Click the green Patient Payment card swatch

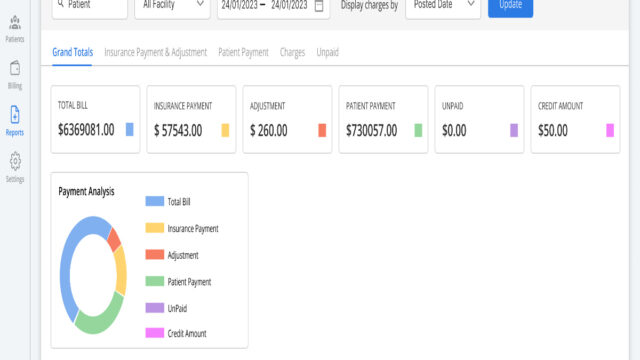click(418, 130)
